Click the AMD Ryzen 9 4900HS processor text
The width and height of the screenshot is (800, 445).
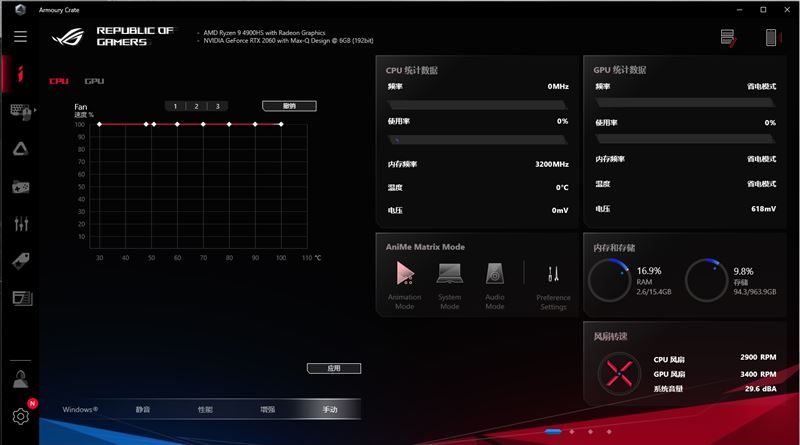pos(264,33)
